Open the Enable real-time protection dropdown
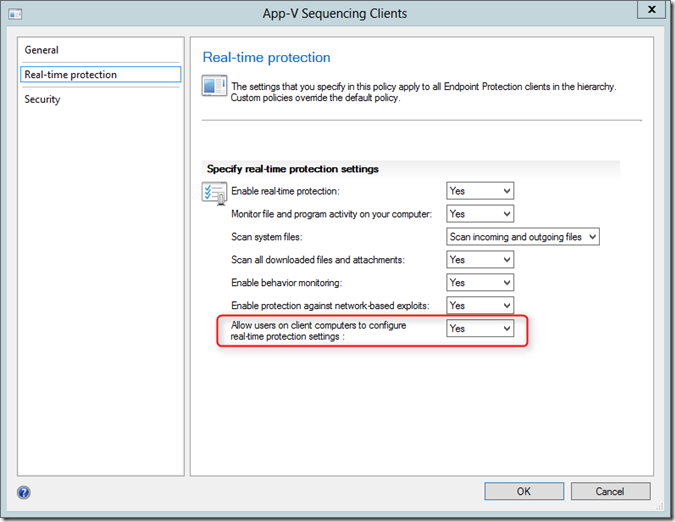Viewport: 675px width, 522px height. pyautogui.click(x=480, y=191)
